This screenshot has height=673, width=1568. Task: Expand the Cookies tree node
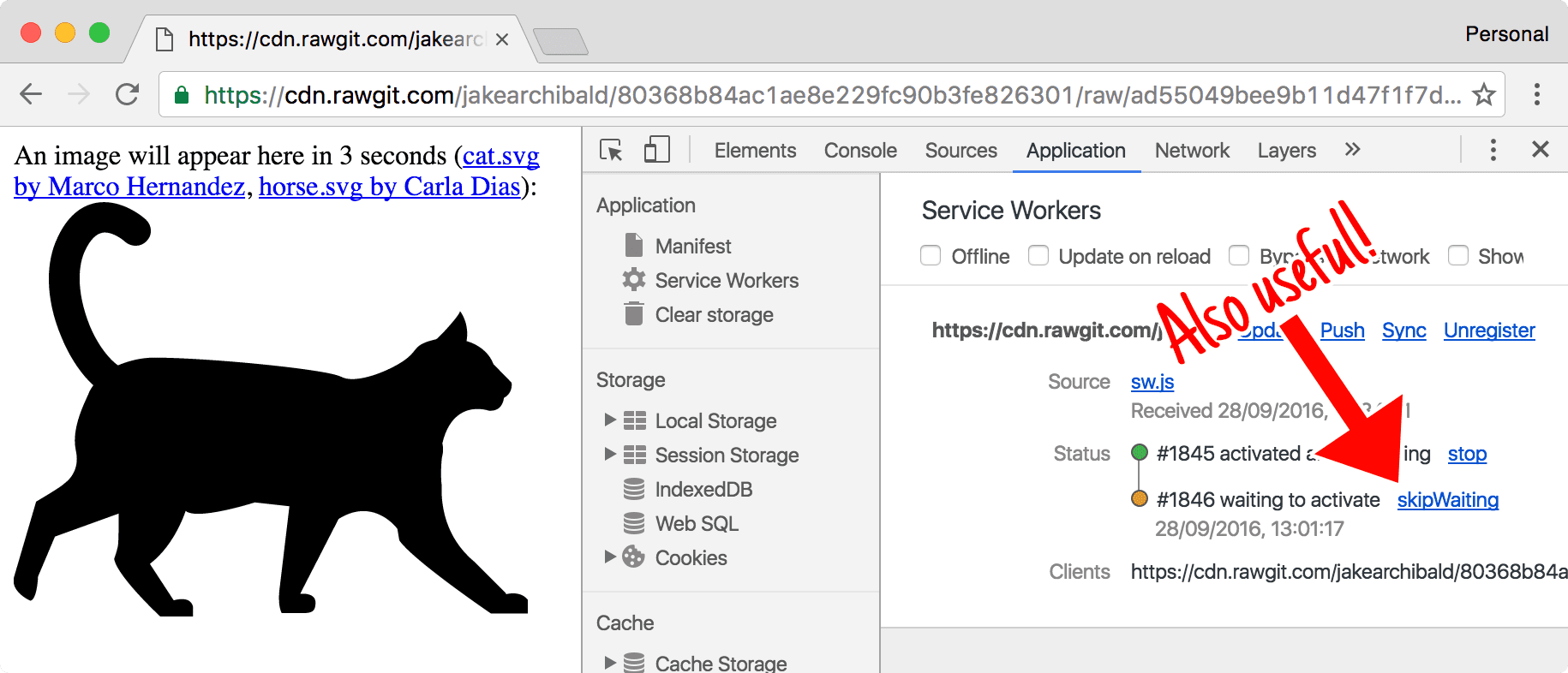tap(610, 557)
